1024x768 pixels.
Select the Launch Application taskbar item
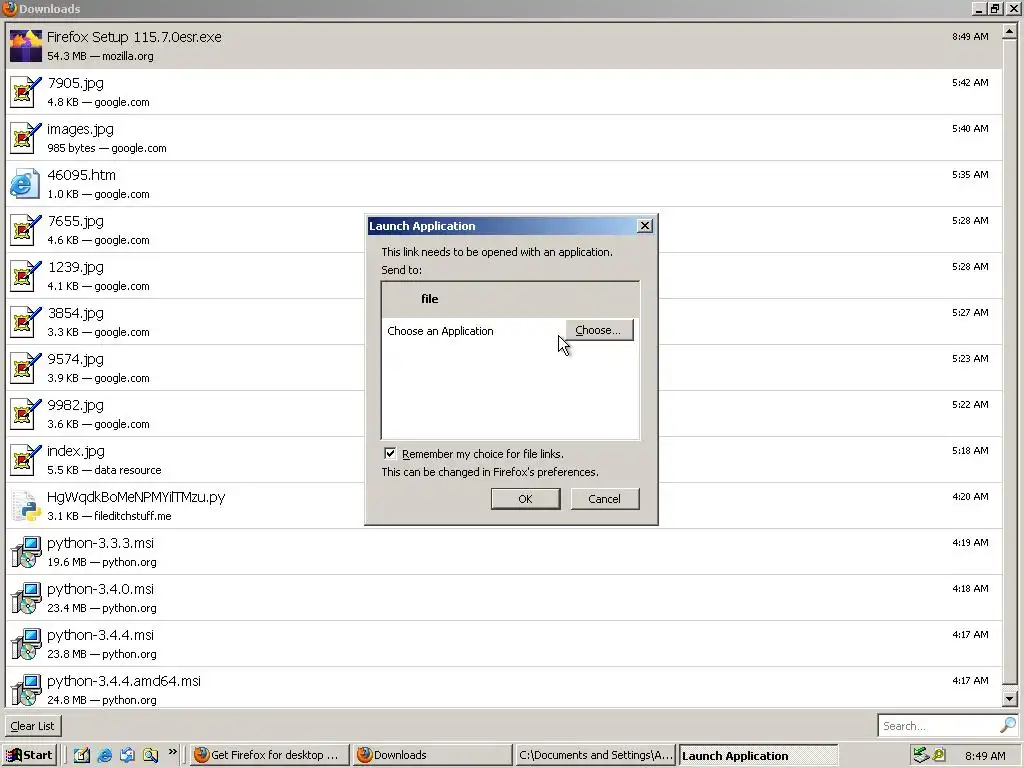[758, 755]
